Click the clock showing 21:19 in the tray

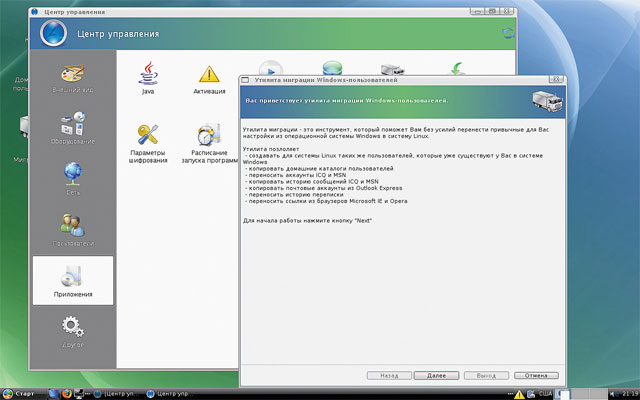[x=631, y=394]
